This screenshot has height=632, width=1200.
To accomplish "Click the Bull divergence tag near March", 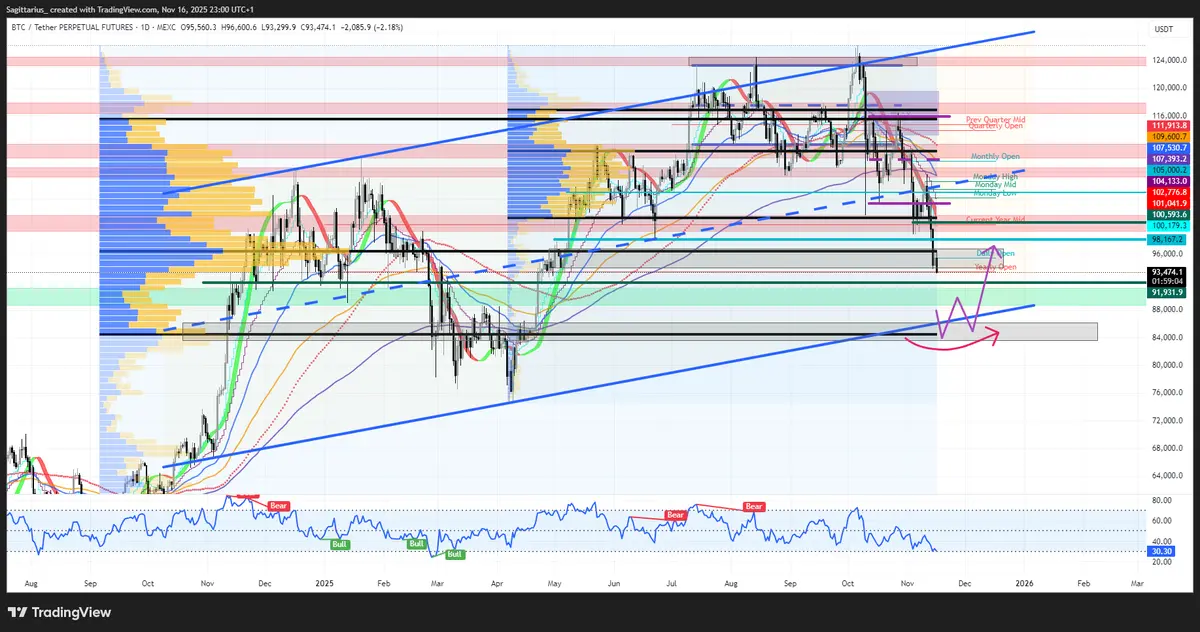I will click(454, 554).
